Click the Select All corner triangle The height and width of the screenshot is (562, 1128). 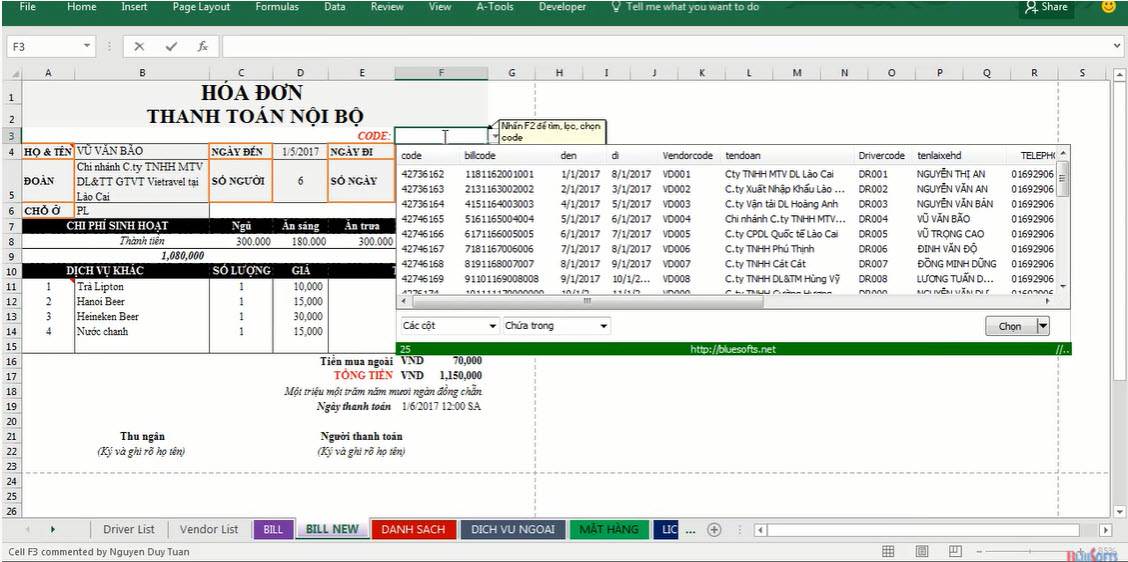click(12, 73)
